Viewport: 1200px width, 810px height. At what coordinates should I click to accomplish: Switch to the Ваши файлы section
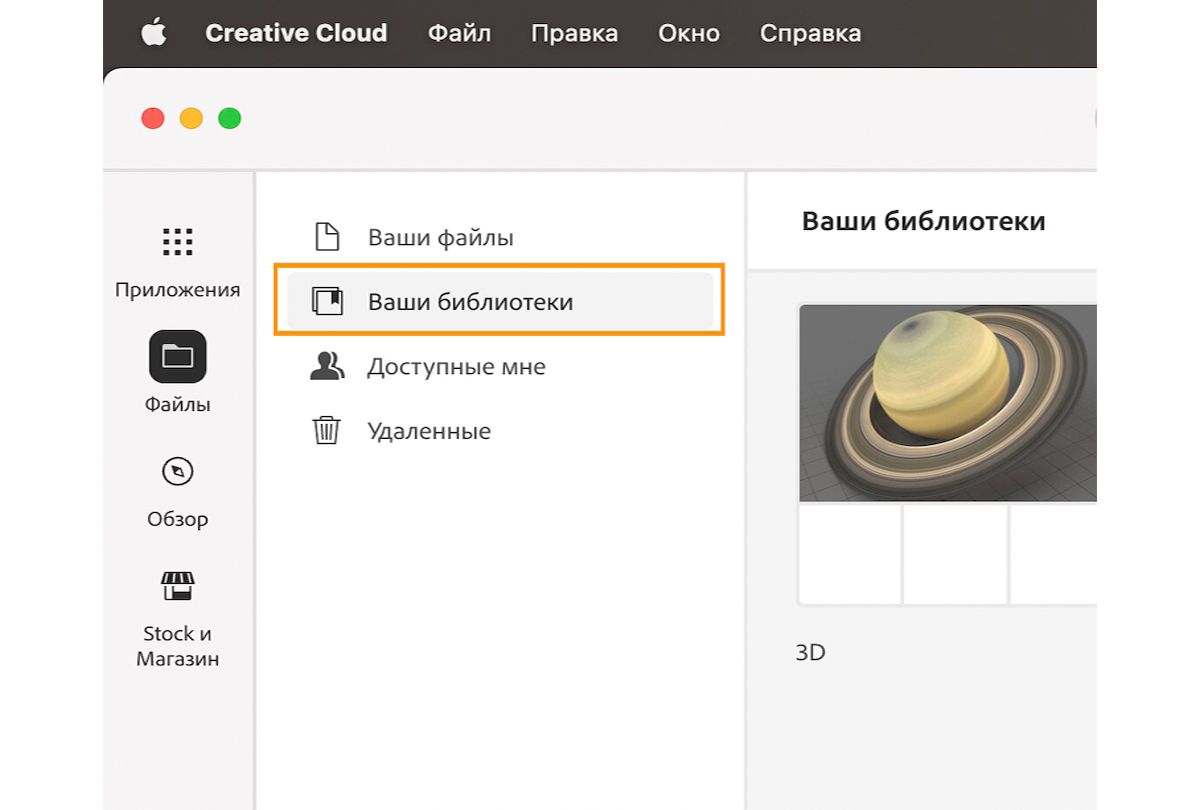click(442, 237)
